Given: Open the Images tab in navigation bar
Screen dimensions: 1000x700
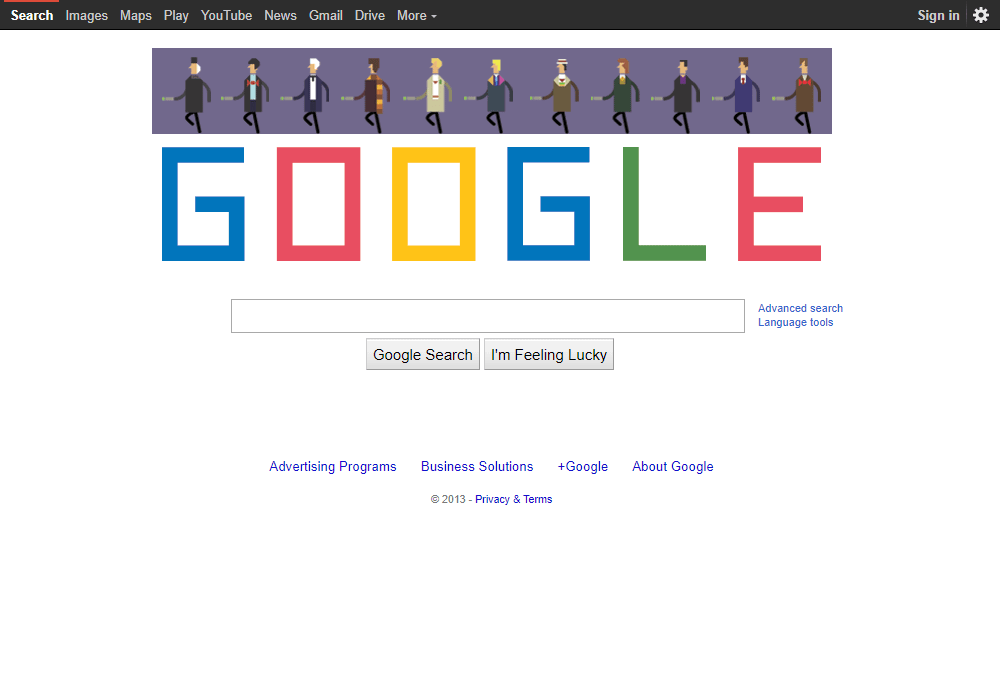Looking at the screenshot, I should coord(87,15).
